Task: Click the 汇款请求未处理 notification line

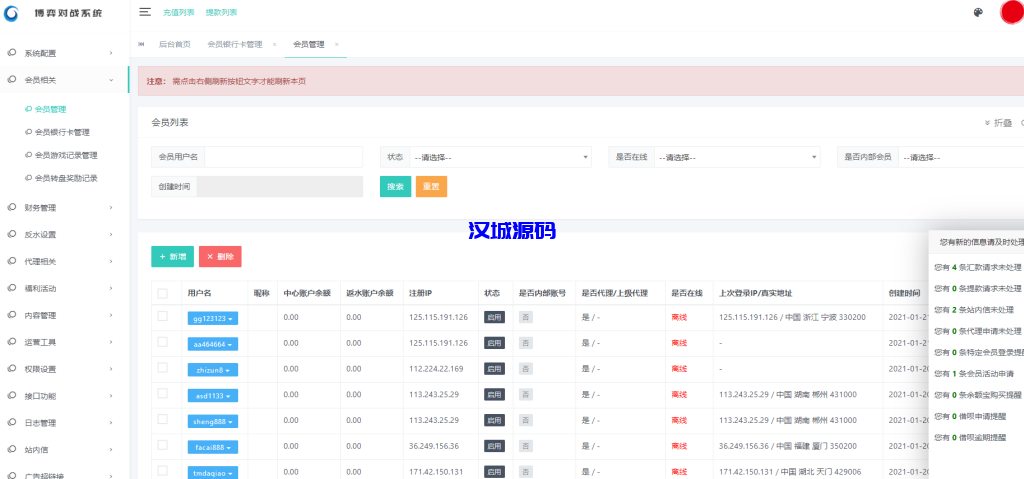Action: 978,267
